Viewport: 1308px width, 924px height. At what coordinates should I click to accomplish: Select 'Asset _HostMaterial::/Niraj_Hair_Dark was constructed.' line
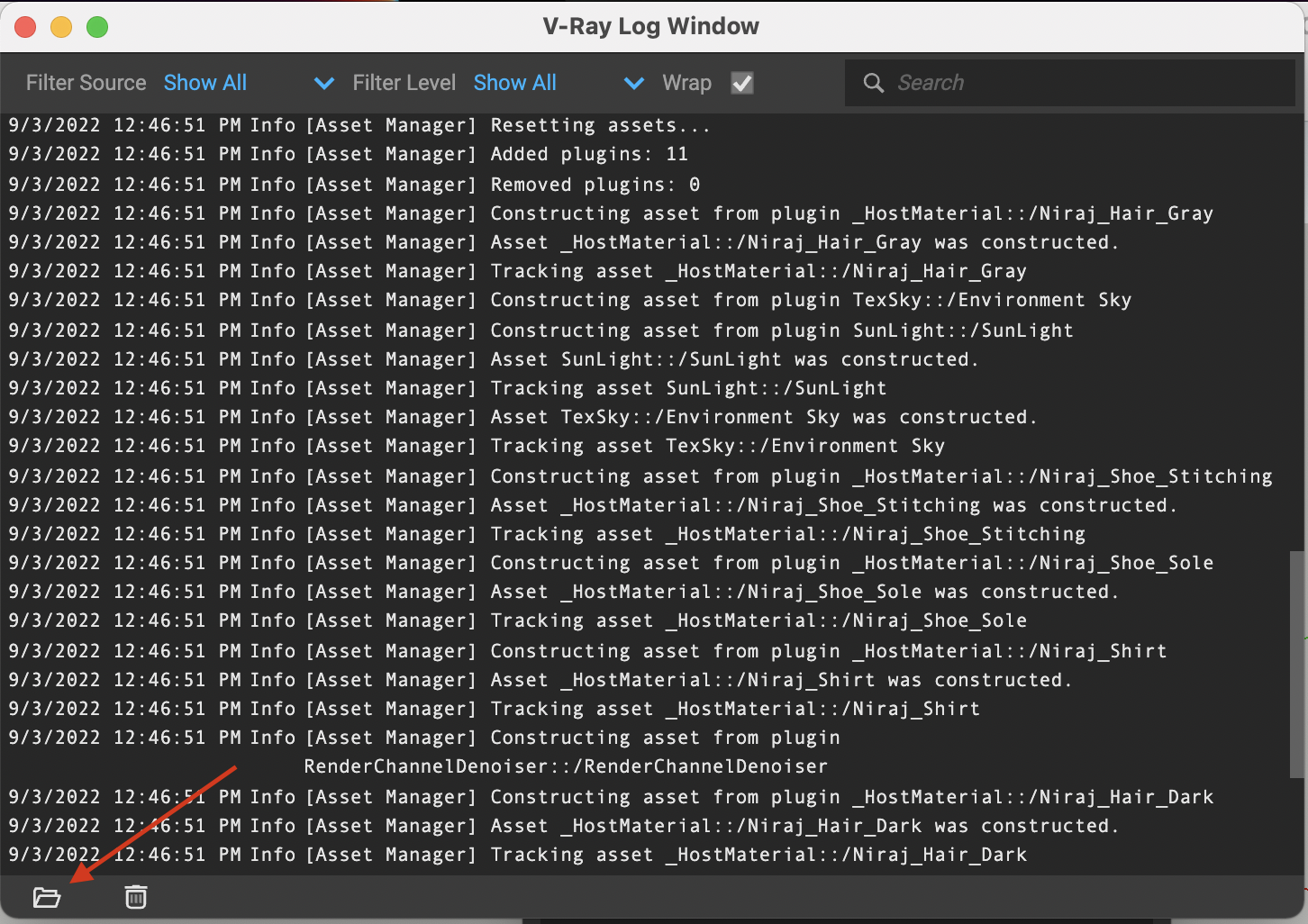point(564,826)
